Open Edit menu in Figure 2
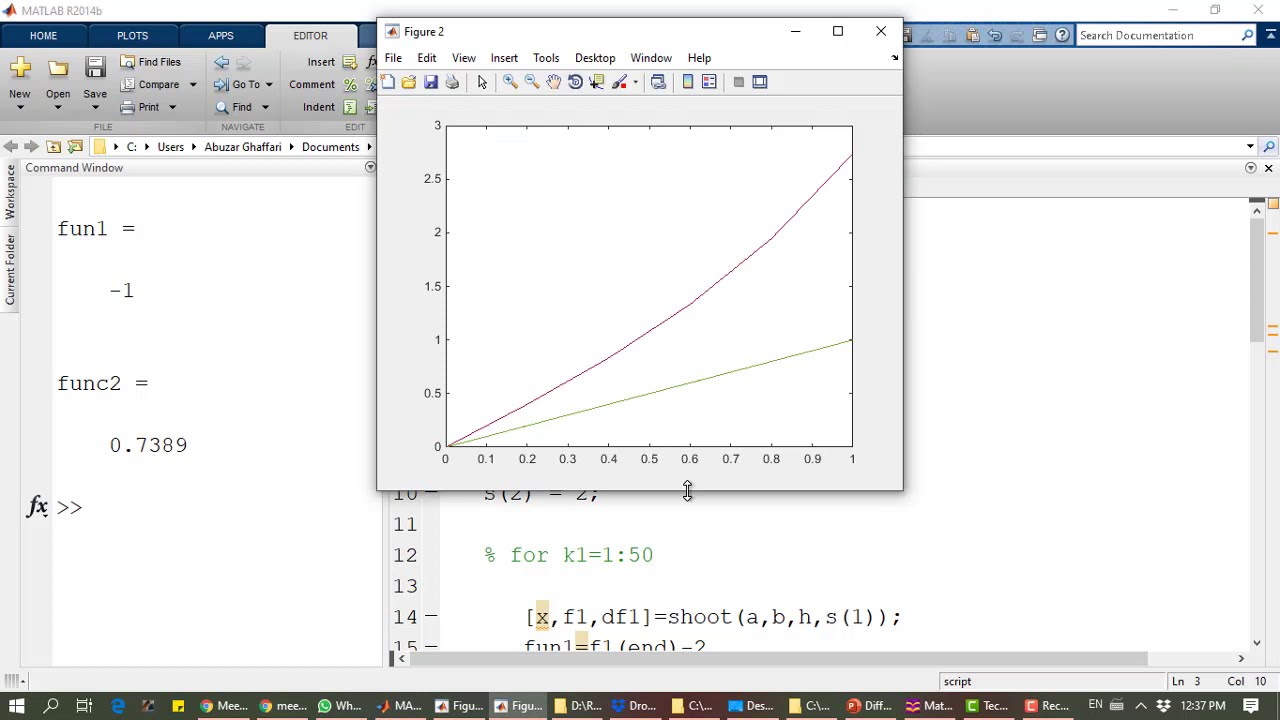Image resolution: width=1280 pixels, height=720 pixels. (x=427, y=58)
